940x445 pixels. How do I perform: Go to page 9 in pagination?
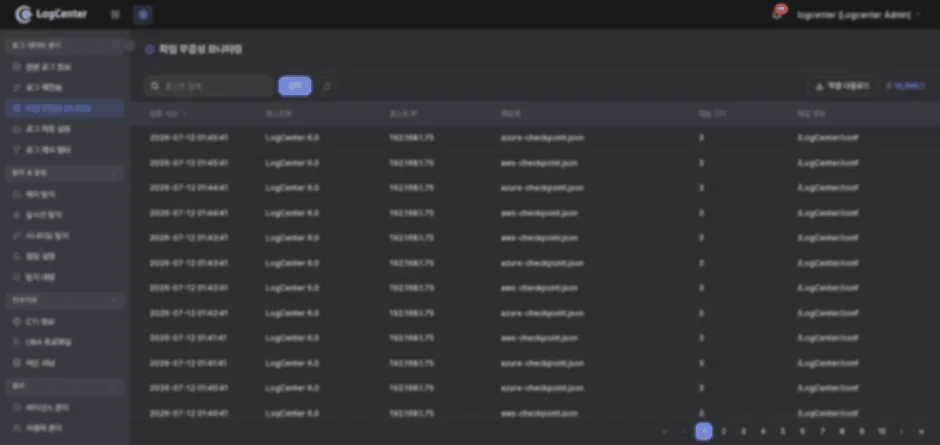[x=862, y=431]
